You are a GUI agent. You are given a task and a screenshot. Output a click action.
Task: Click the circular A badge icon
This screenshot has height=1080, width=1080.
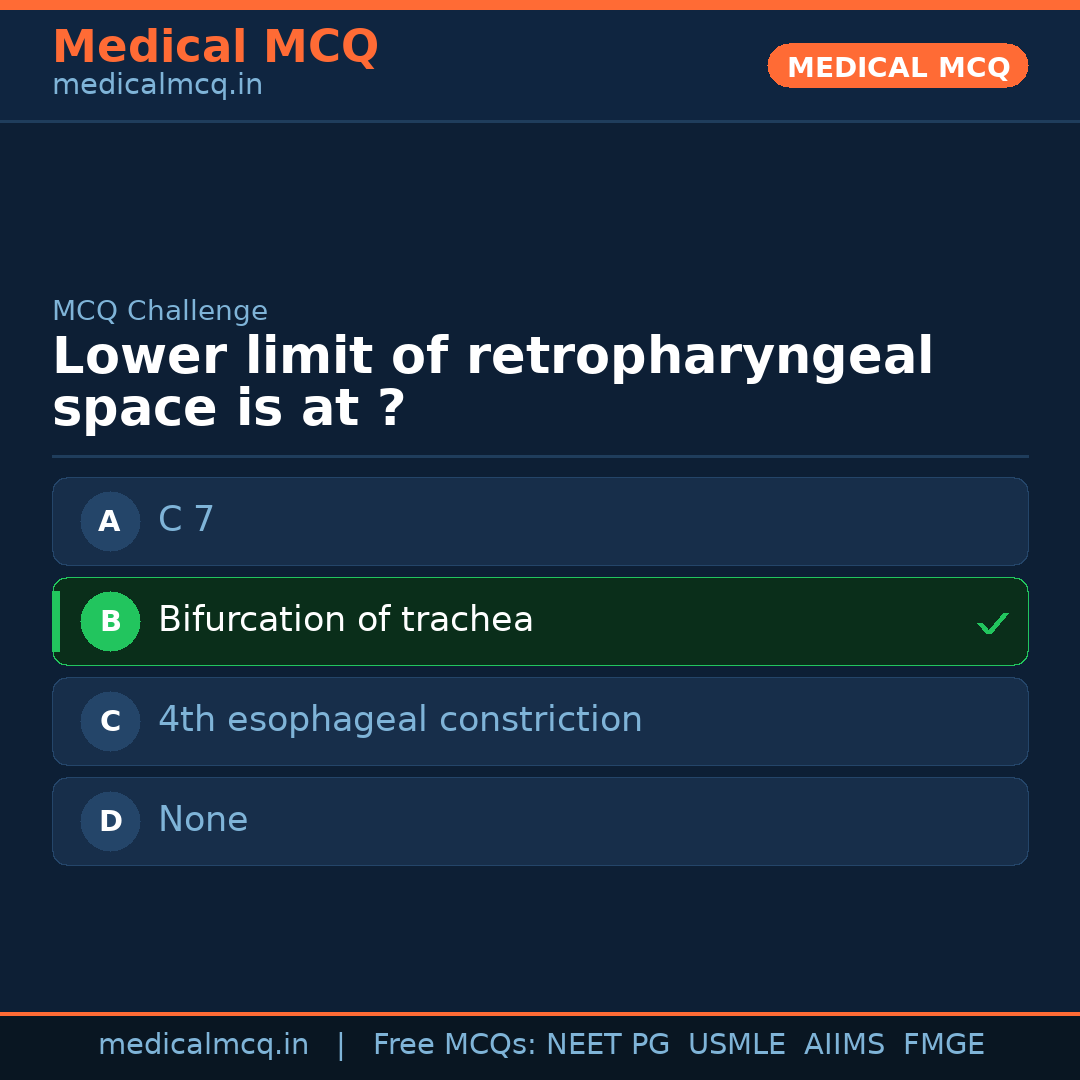(x=110, y=521)
